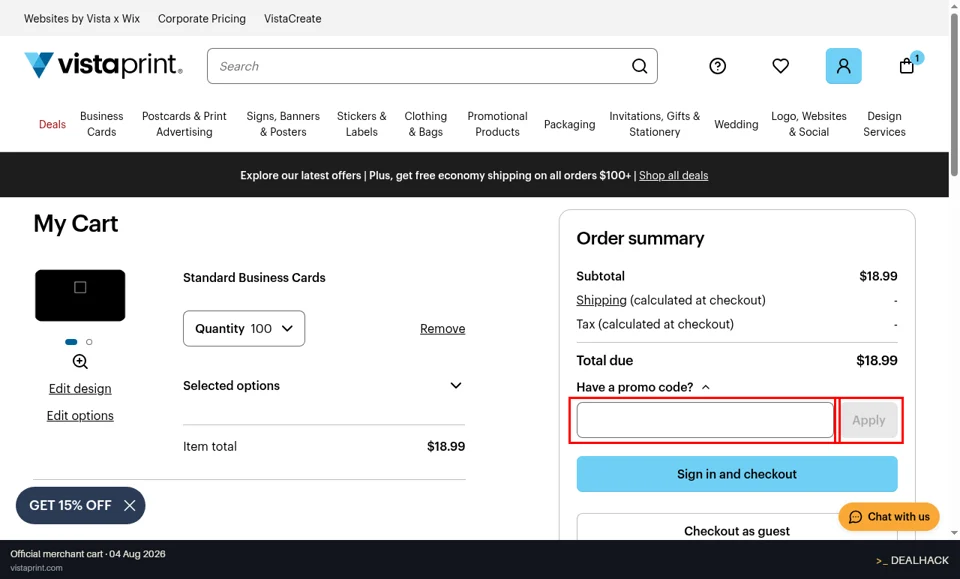Open Invitations, Gifts & Stationery menu
Viewport: 960px width, 579px height.
click(x=654, y=124)
